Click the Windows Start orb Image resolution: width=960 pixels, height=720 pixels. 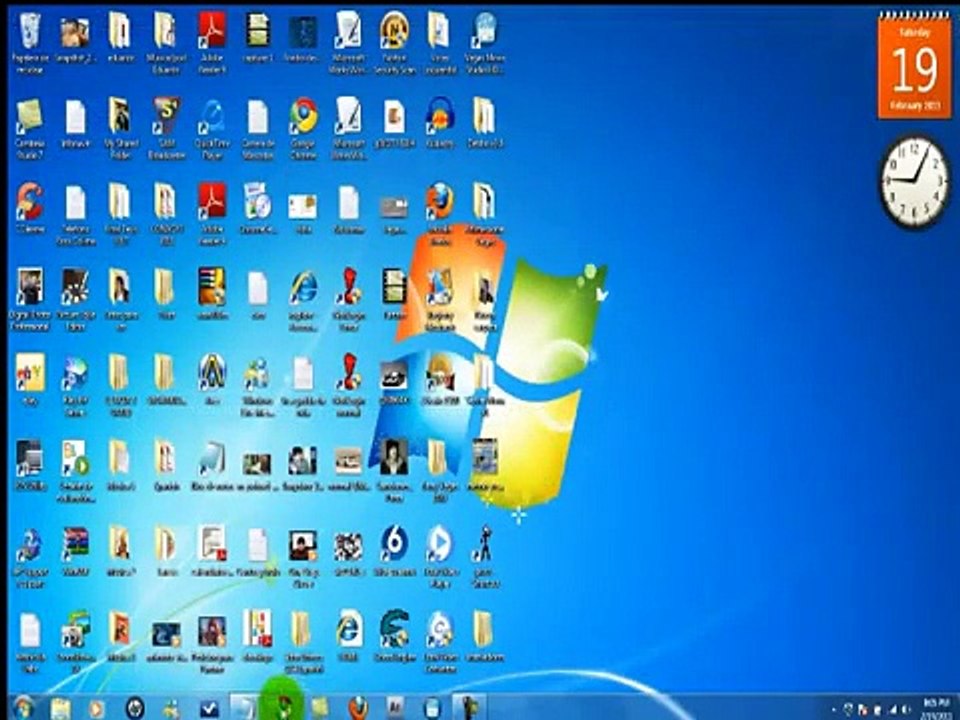tap(23, 708)
